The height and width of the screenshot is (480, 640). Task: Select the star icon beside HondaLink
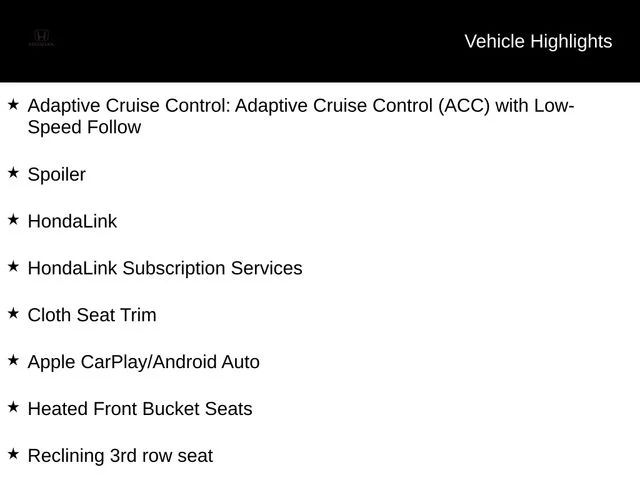tap(13, 220)
